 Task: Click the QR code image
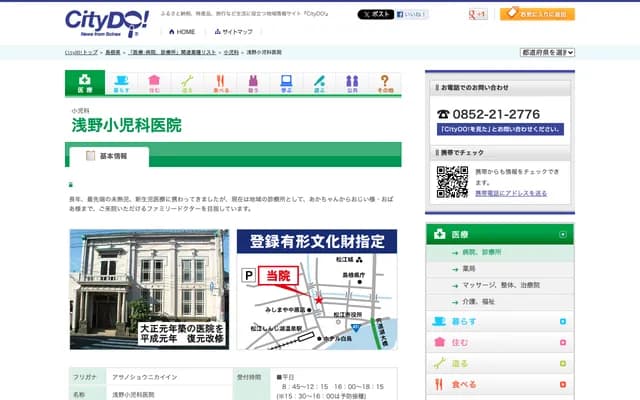pos(452,182)
